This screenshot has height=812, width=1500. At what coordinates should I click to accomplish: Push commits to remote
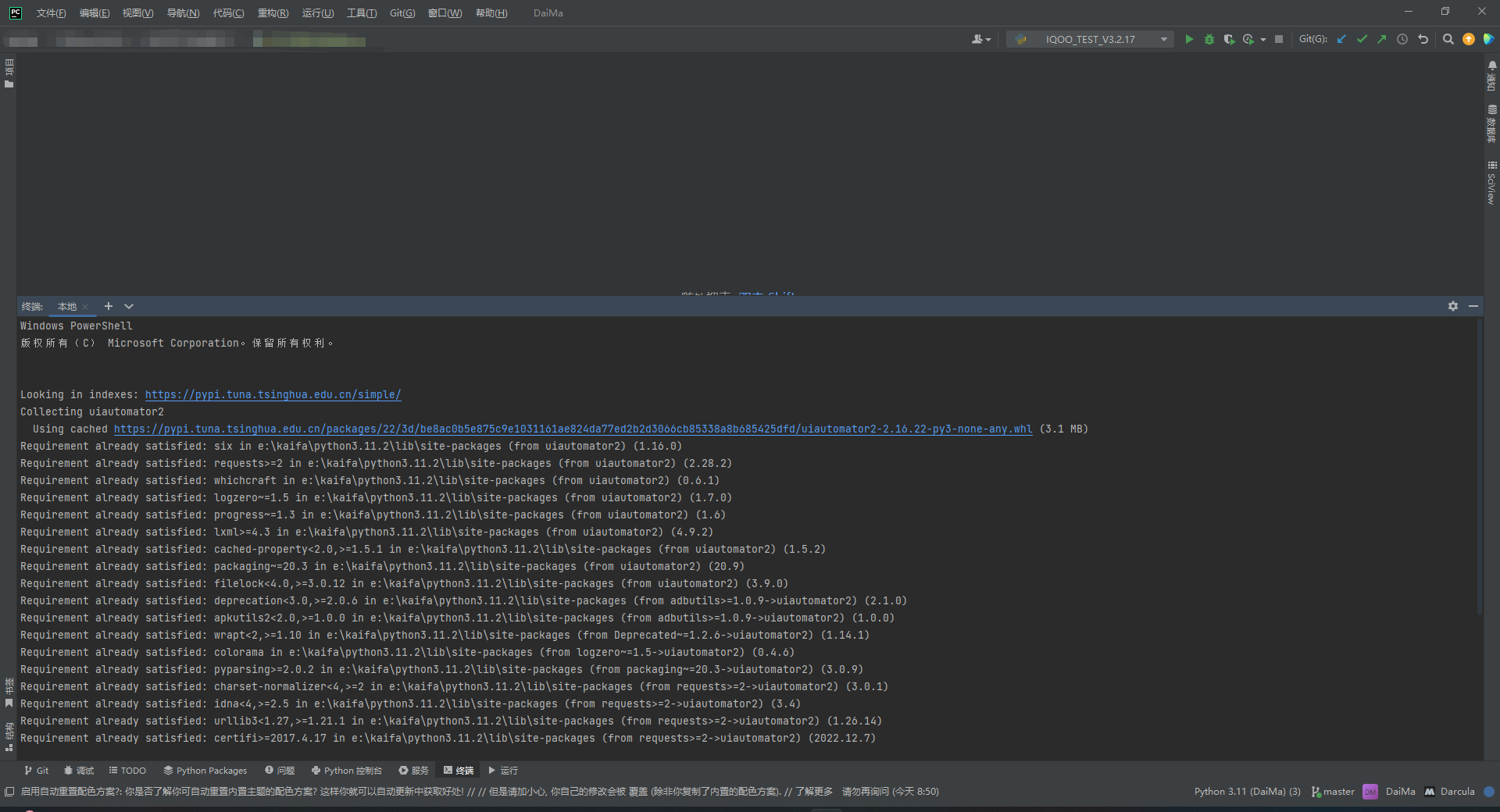[1381, 39]
